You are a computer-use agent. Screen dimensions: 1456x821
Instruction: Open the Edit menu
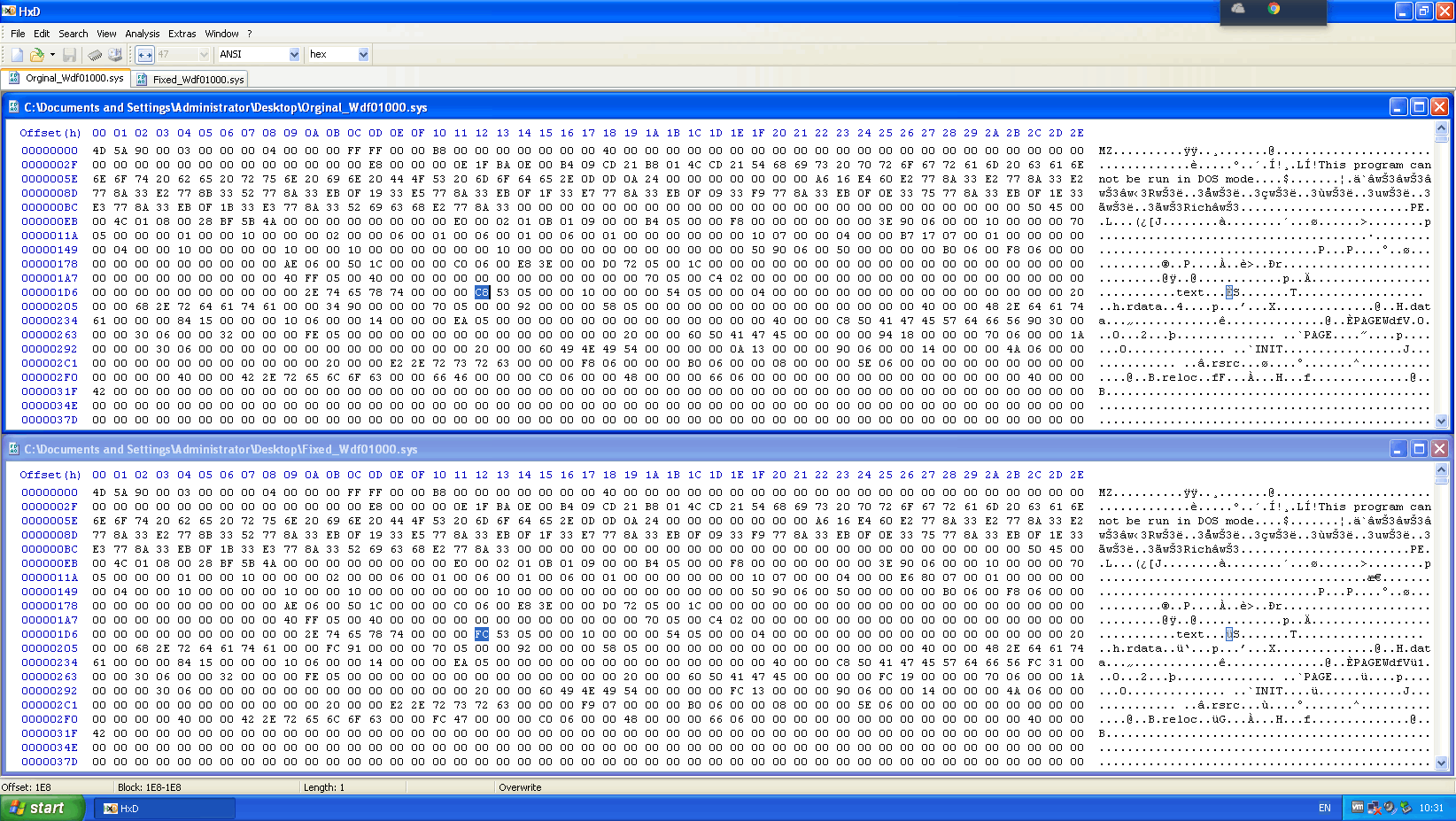42,34
